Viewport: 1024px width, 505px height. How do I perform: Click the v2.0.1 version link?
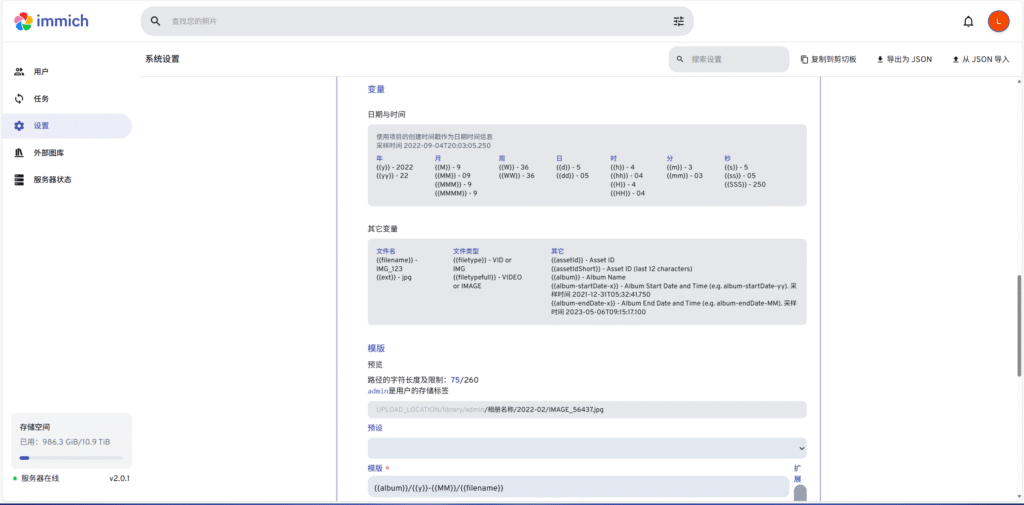pyautogui.click(x=120, y=479)
